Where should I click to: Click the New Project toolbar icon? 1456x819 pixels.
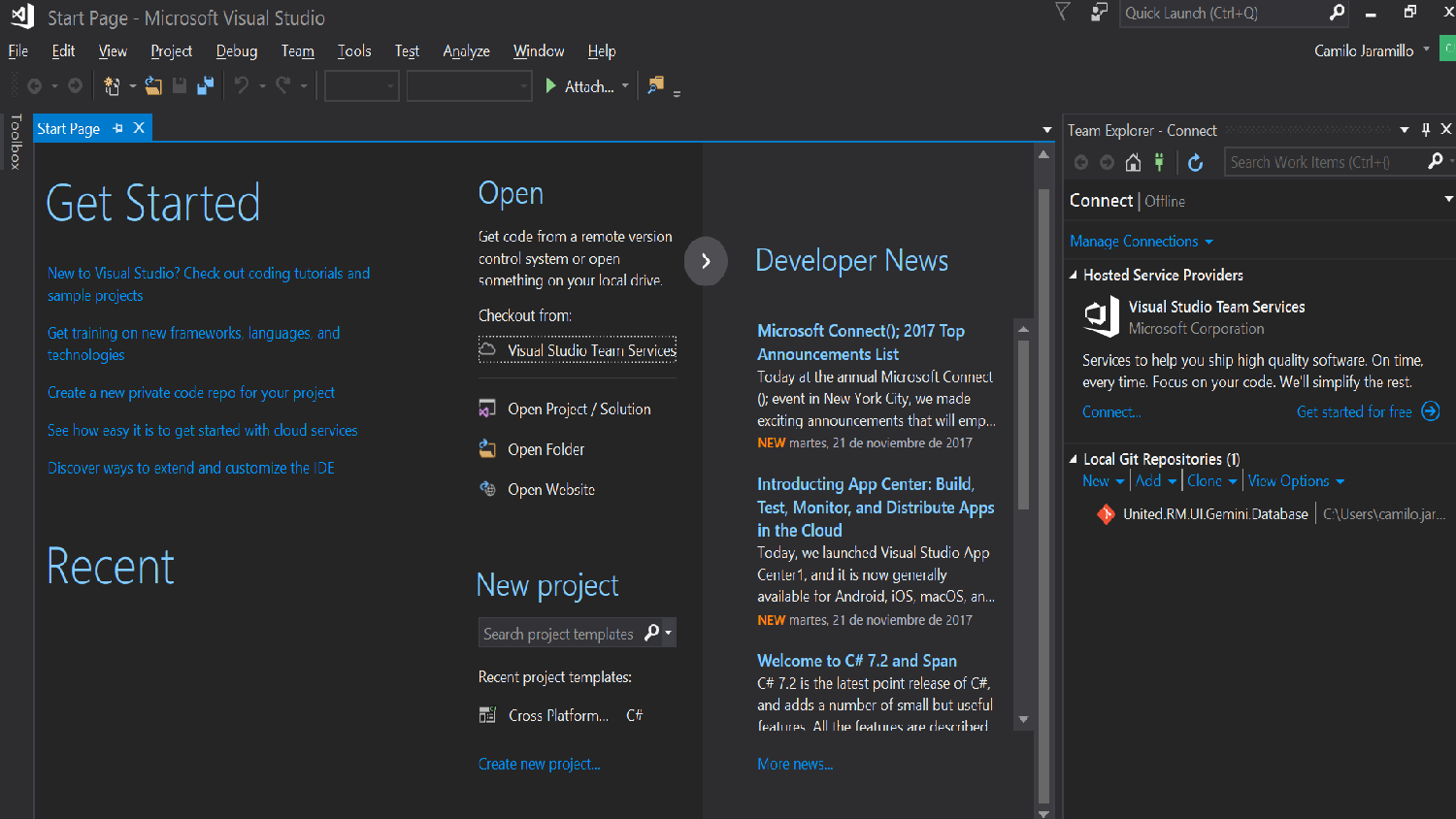112,86
